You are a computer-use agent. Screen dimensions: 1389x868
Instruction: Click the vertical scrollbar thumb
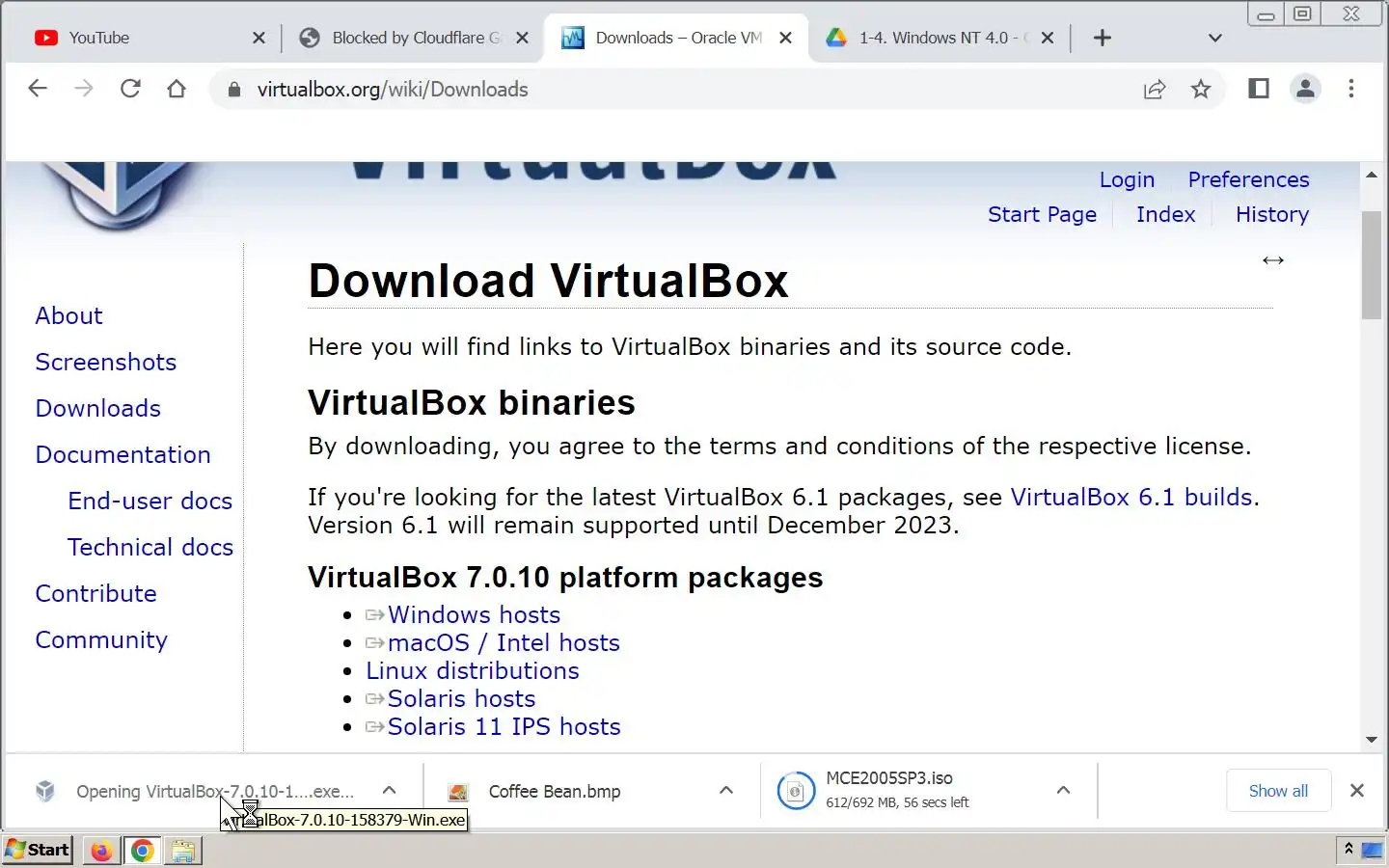tap(1372, 265)
